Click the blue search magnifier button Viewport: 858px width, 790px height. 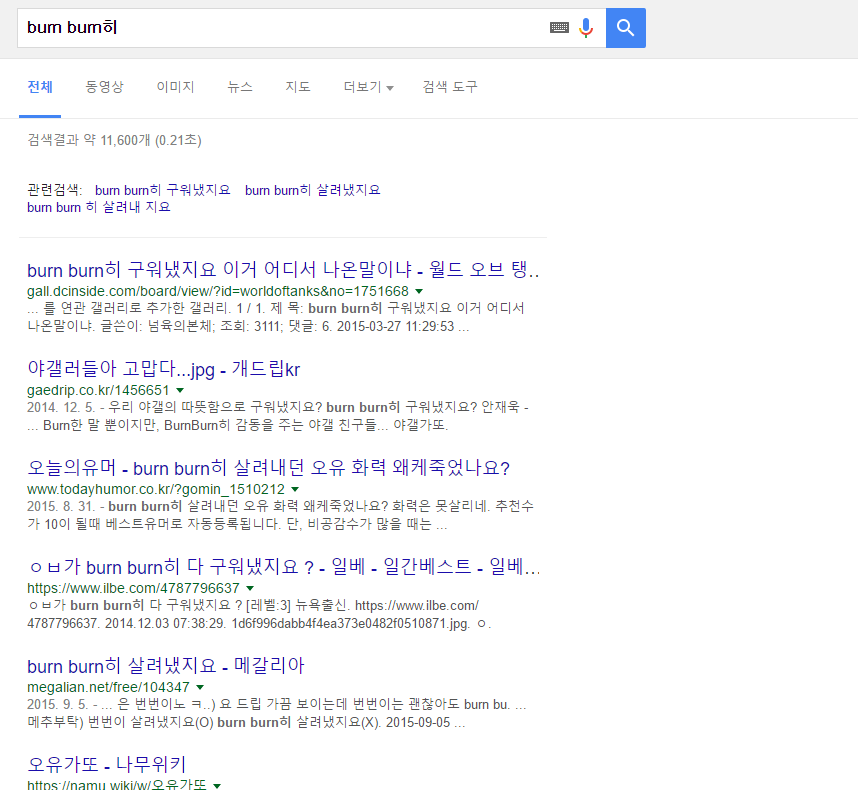[625, 28]
